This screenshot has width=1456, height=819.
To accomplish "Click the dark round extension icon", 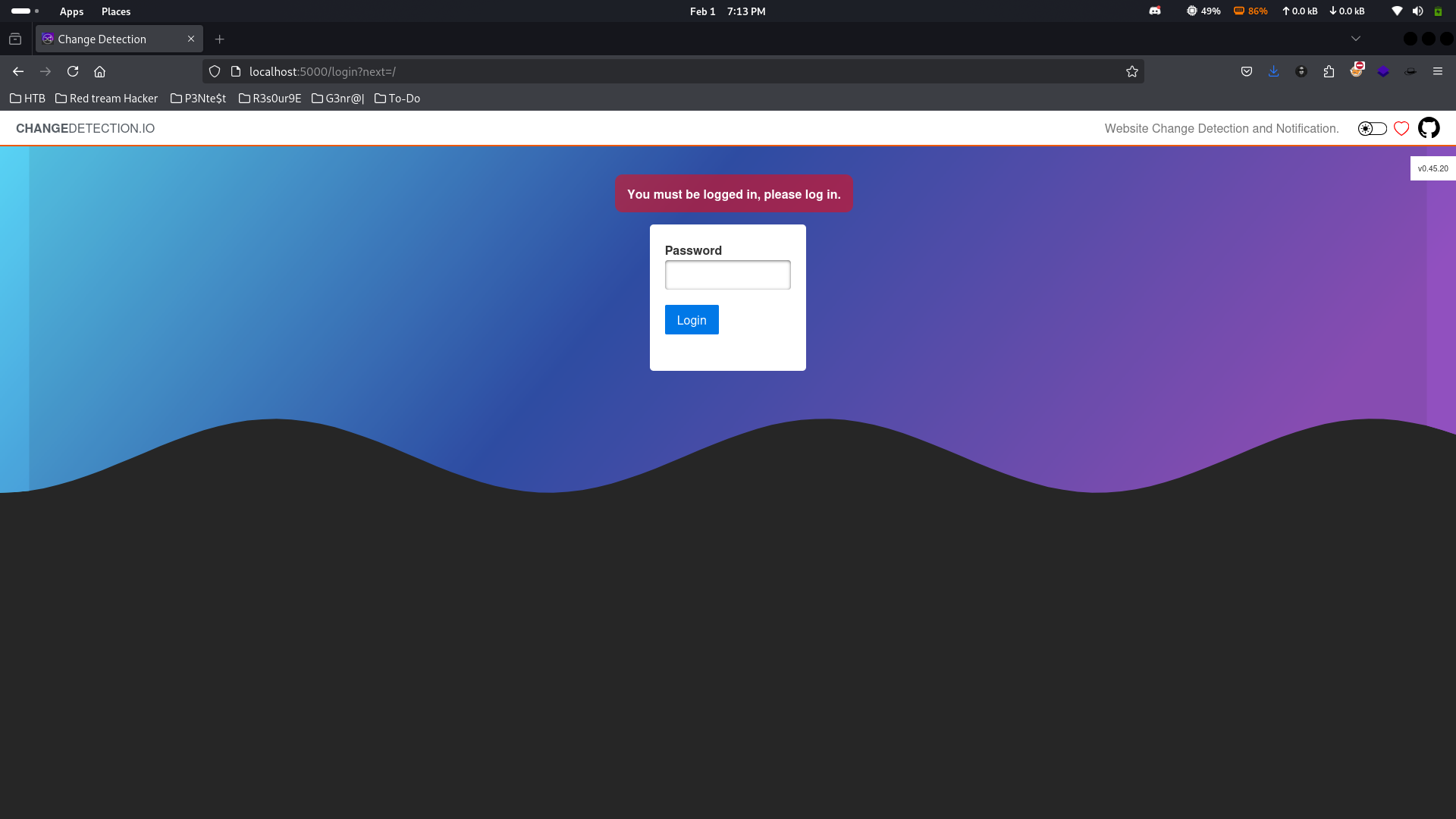I will point(1301,71).
